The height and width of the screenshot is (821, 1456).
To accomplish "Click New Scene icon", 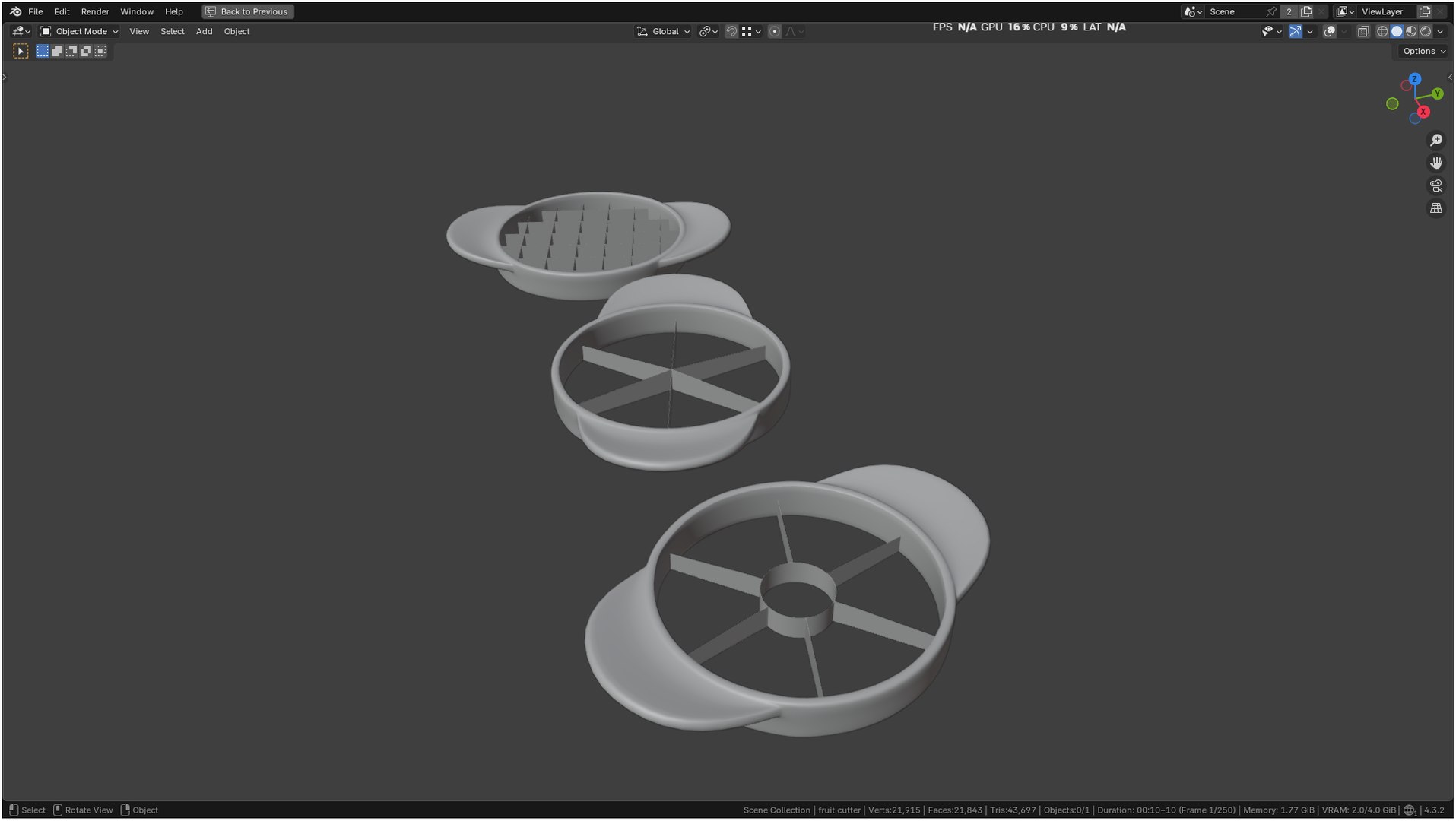I will coord(1306,11).
